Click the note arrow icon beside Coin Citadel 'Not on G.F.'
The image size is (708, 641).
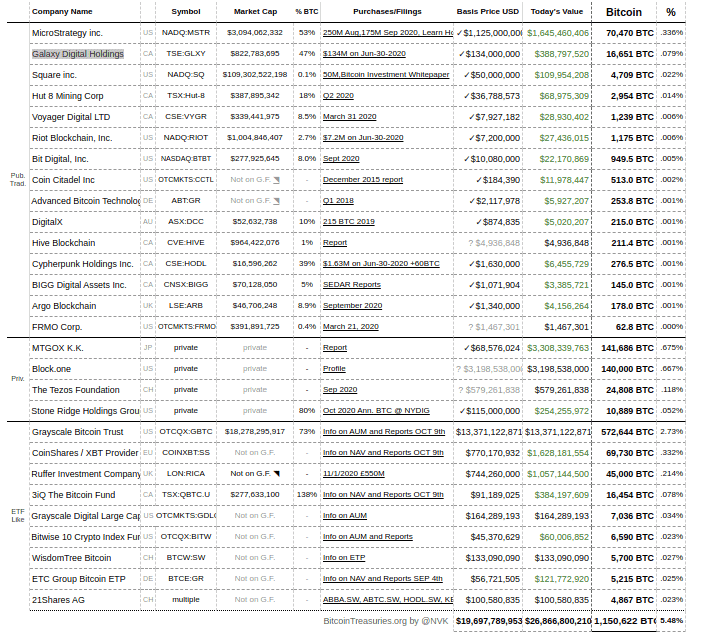276,180
